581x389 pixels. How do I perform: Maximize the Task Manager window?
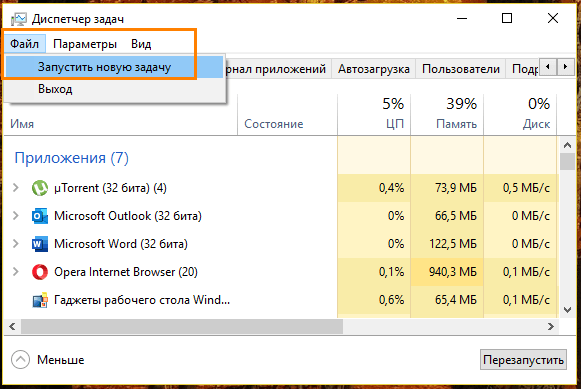click(507, 18)
